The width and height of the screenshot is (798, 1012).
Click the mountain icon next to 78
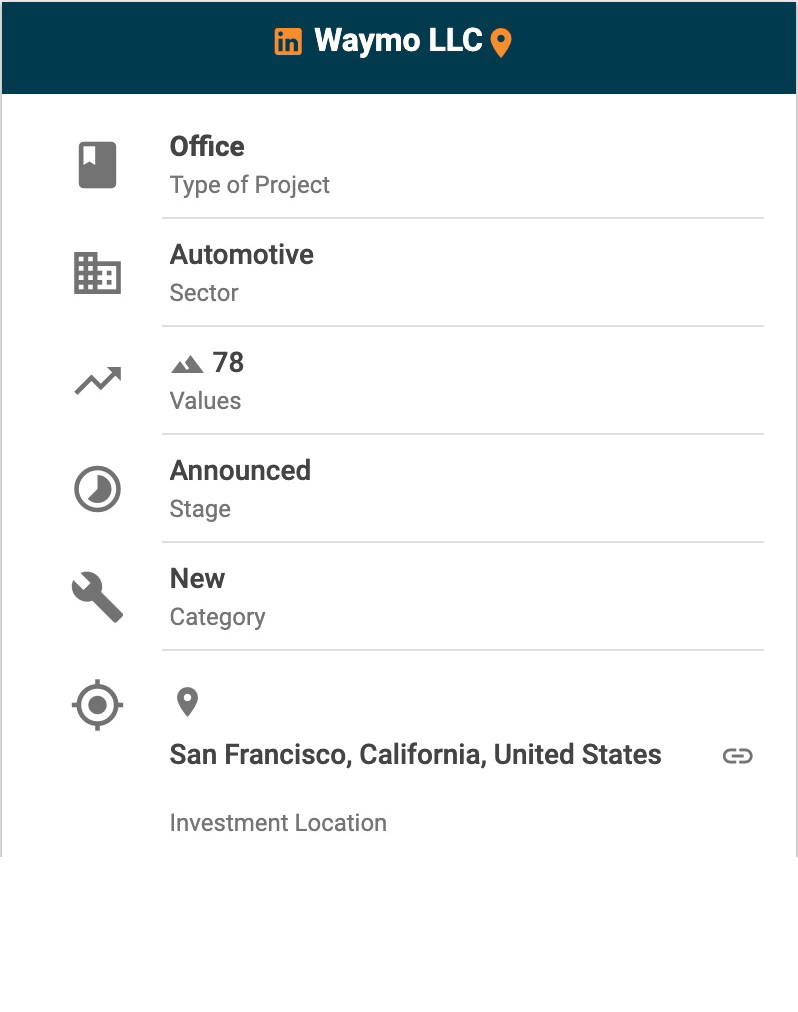tap(187, 364)
